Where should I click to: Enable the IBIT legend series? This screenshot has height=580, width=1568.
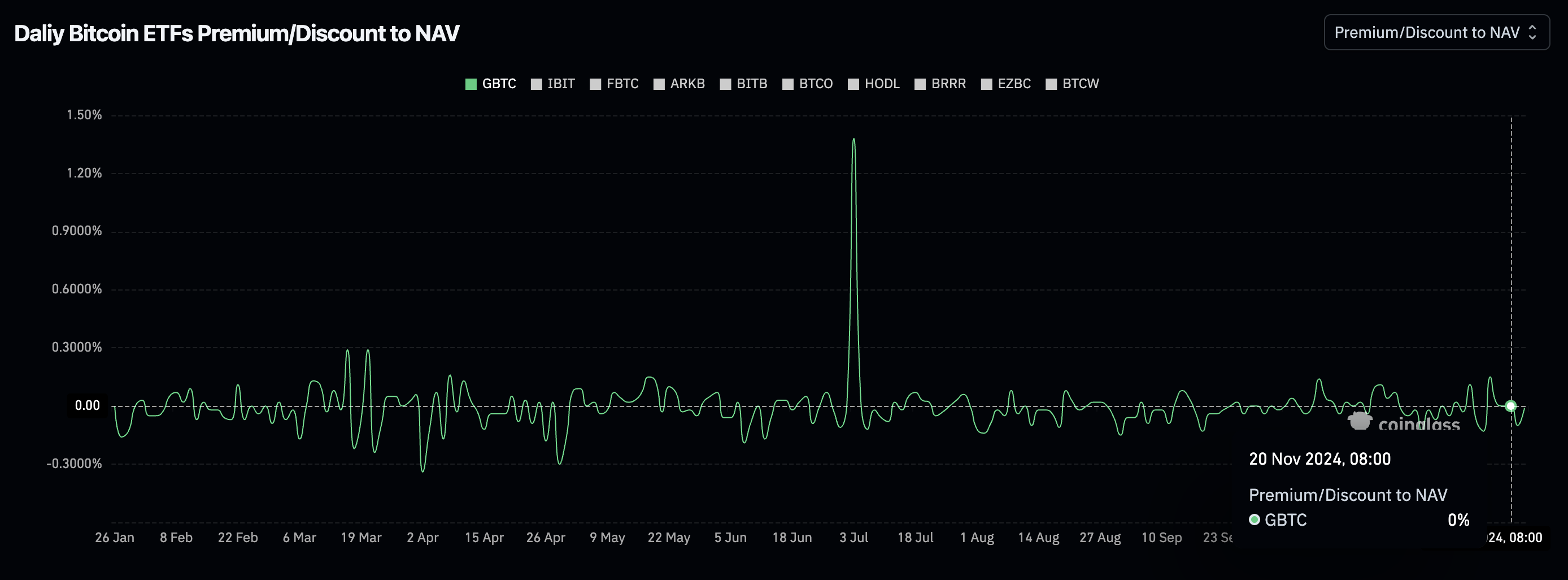(552, 84)
